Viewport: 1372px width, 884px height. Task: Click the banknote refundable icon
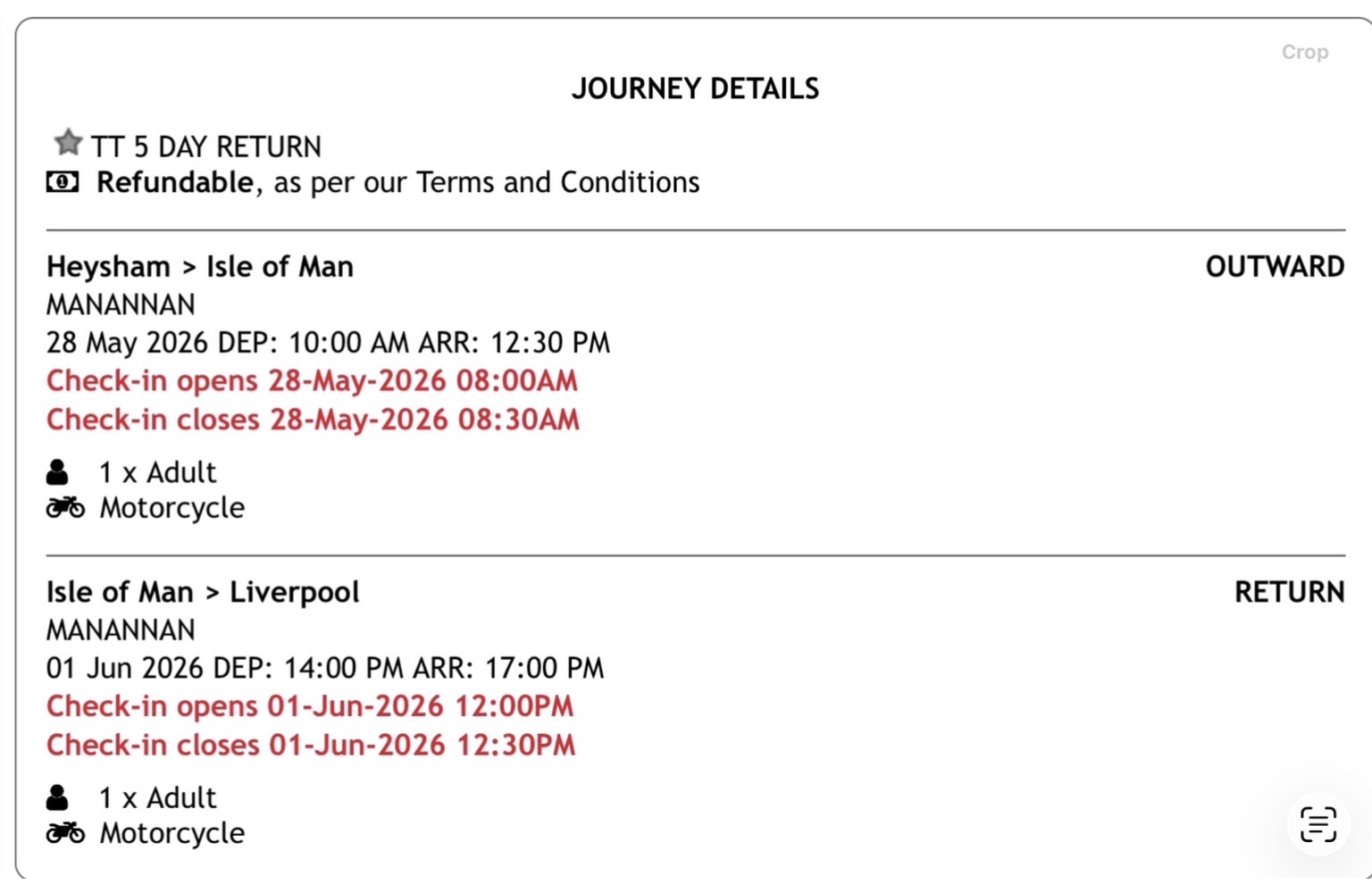[x=63, y=182]
